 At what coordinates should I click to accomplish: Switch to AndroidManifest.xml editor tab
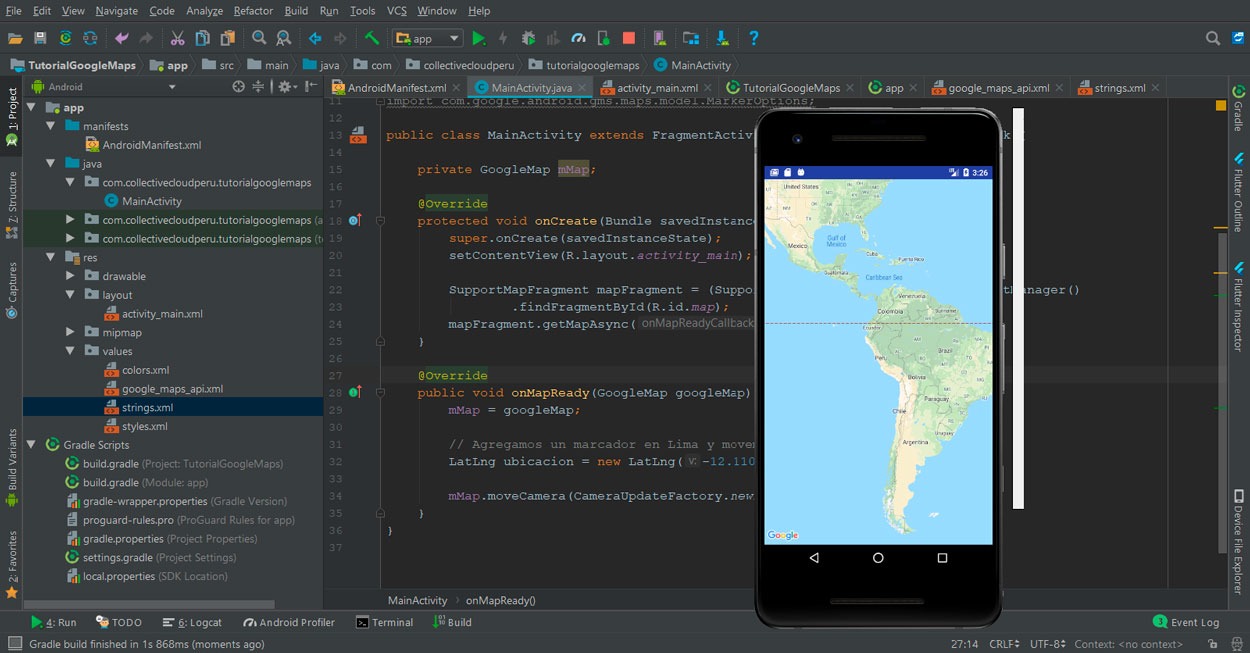(396, 88)
